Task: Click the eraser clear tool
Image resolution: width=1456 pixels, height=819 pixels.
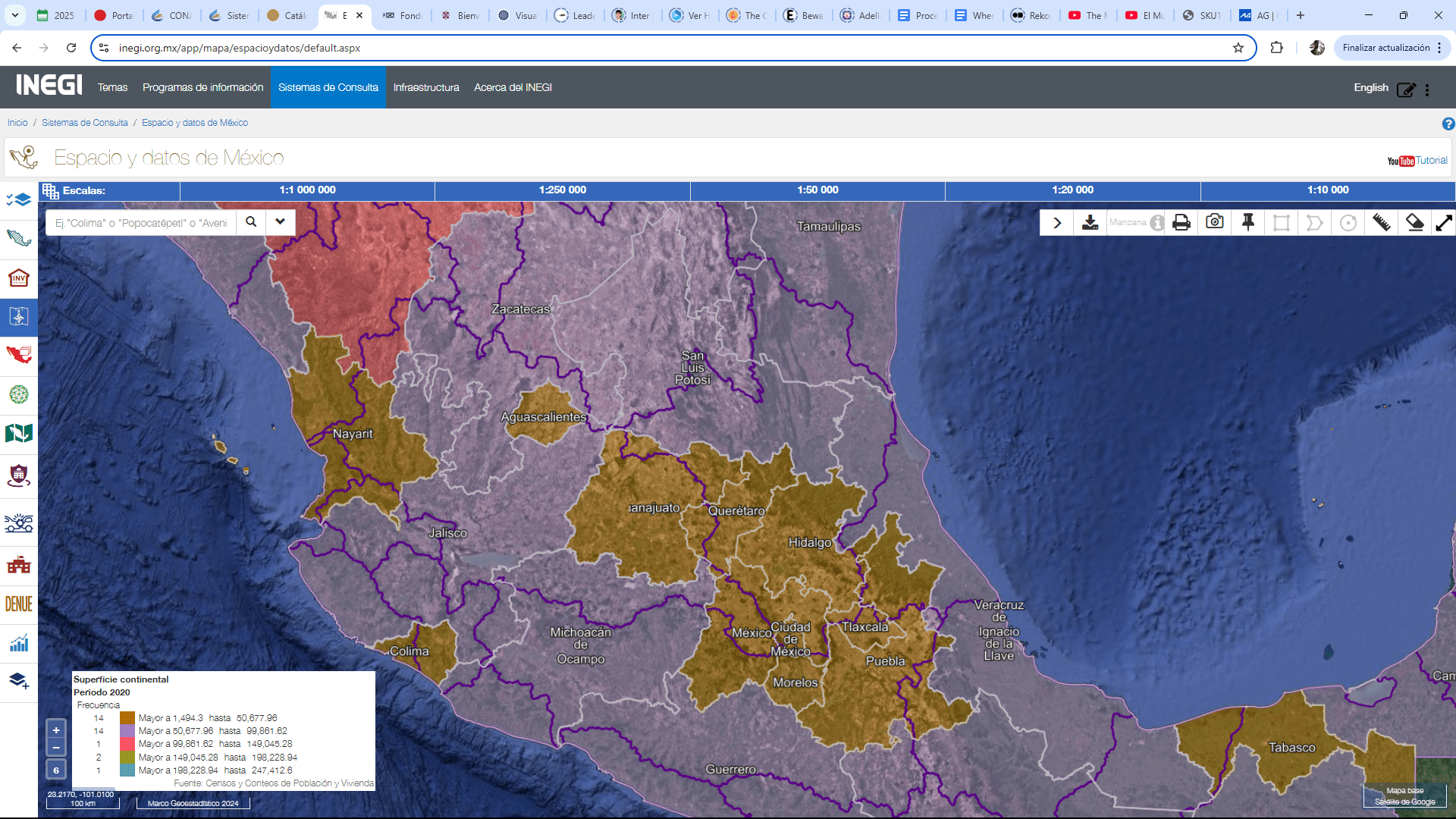Action: click(1414, 222)
